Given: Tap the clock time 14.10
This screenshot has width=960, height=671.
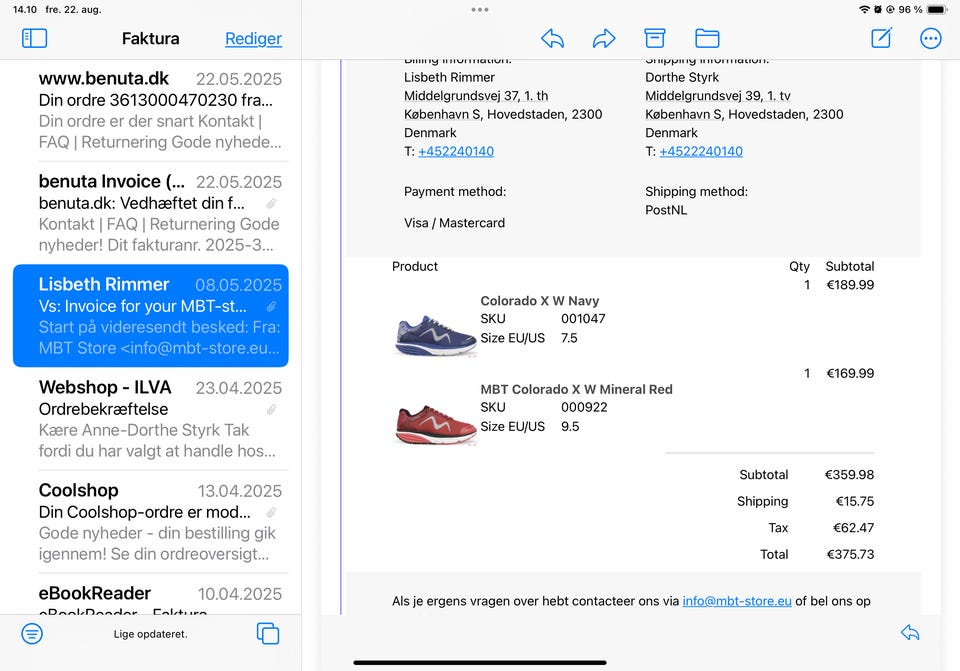Looking at the screenshot, I should click(25, 10).
